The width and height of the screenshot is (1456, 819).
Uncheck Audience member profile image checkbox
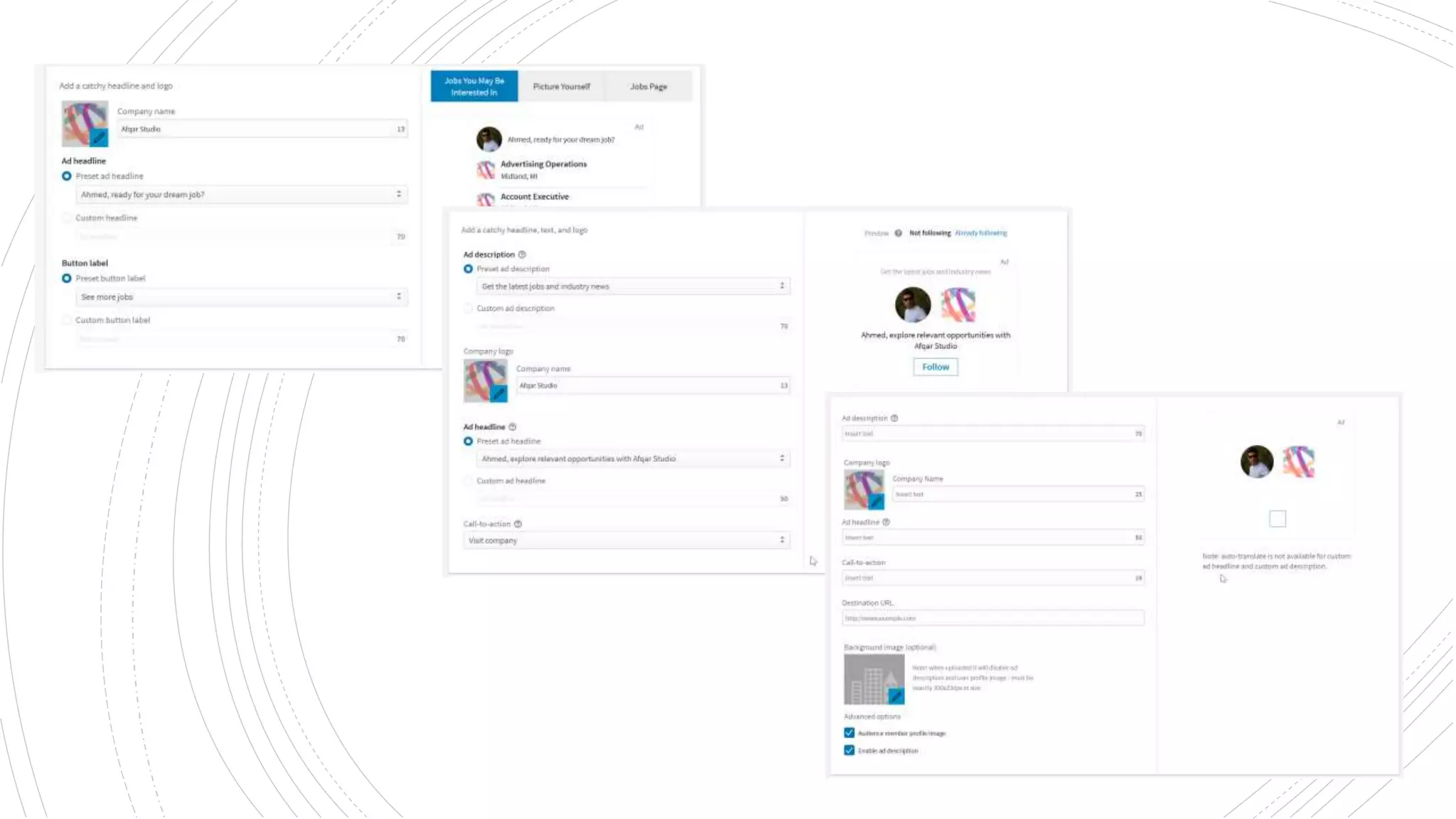[x=849, y=733]
